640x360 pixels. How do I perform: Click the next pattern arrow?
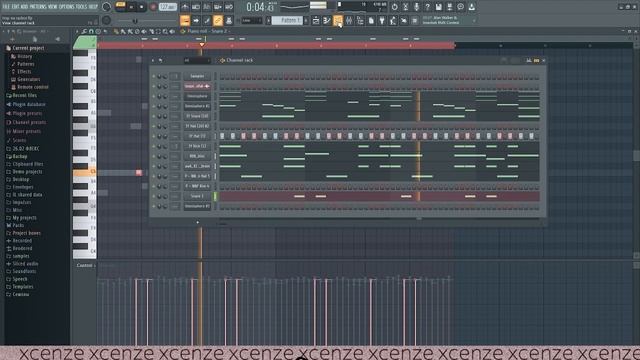[306, 20]
